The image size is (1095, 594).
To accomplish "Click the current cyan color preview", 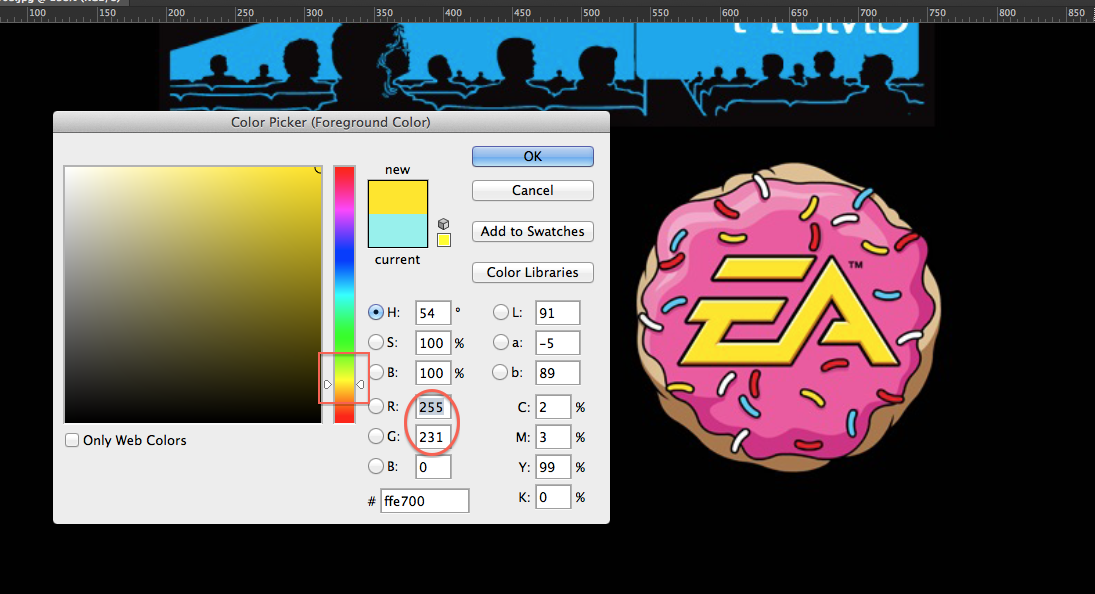I will click(x=398, y=230).
